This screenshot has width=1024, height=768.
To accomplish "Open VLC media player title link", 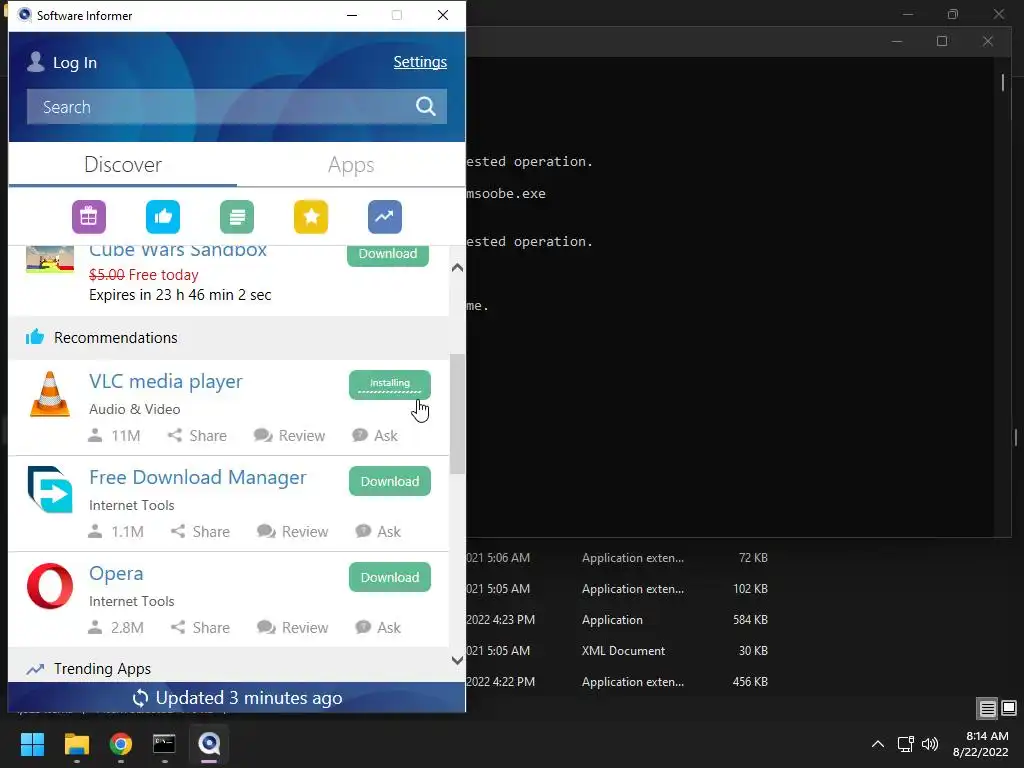I will (x=166, y=381).
